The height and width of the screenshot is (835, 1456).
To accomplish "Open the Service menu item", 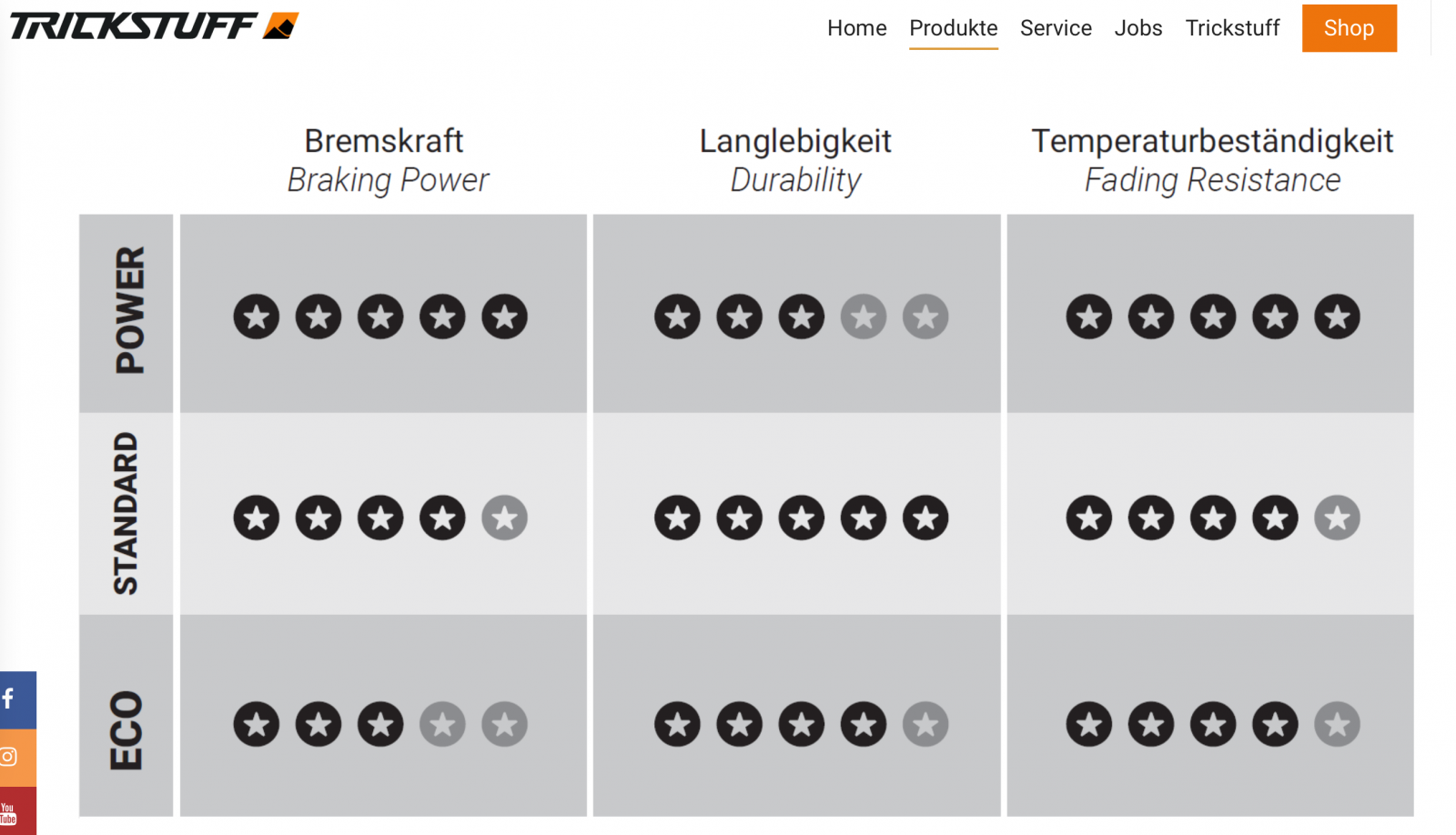I will coord(1056,28).
